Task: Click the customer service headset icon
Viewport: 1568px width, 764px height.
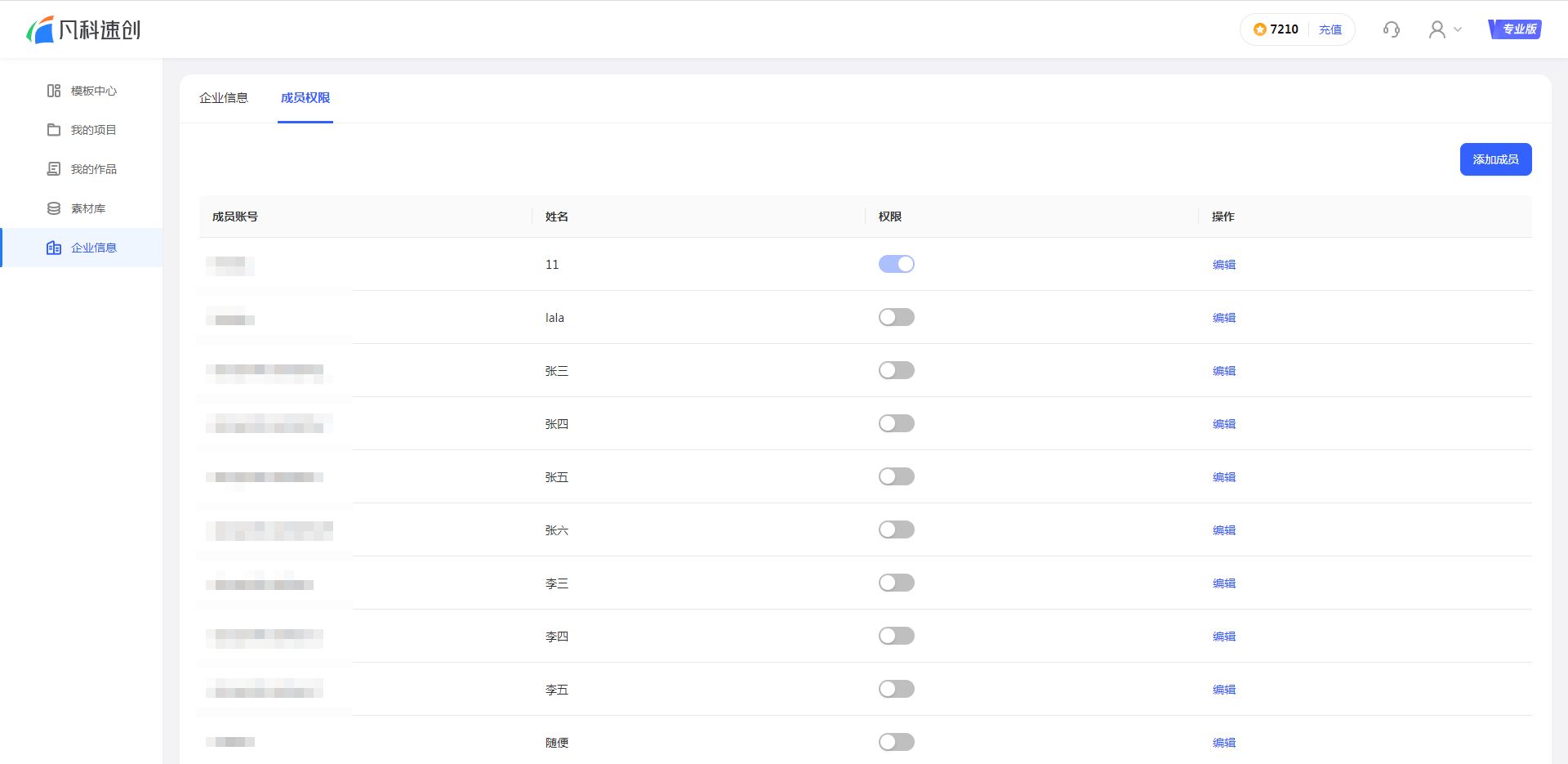Action: click(1392, 29)
